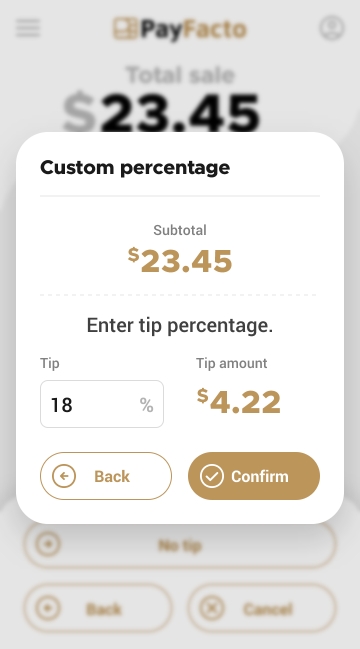Focus the Tip percentage input field
The width and height of the screenshot is (360, 649).
tap(102, 404)
